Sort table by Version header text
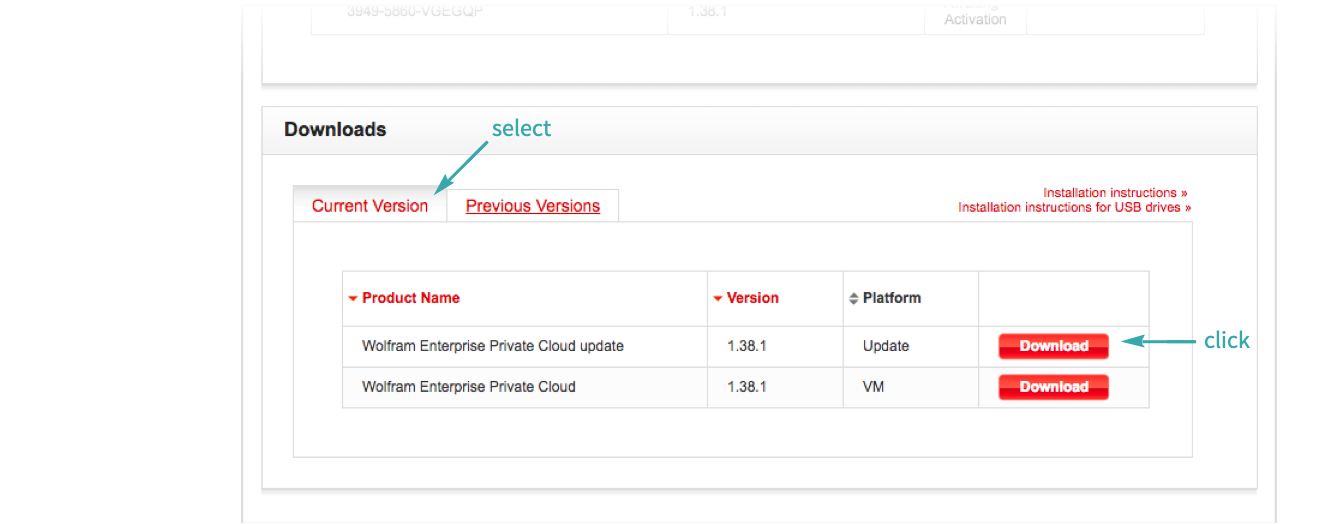 752,298
